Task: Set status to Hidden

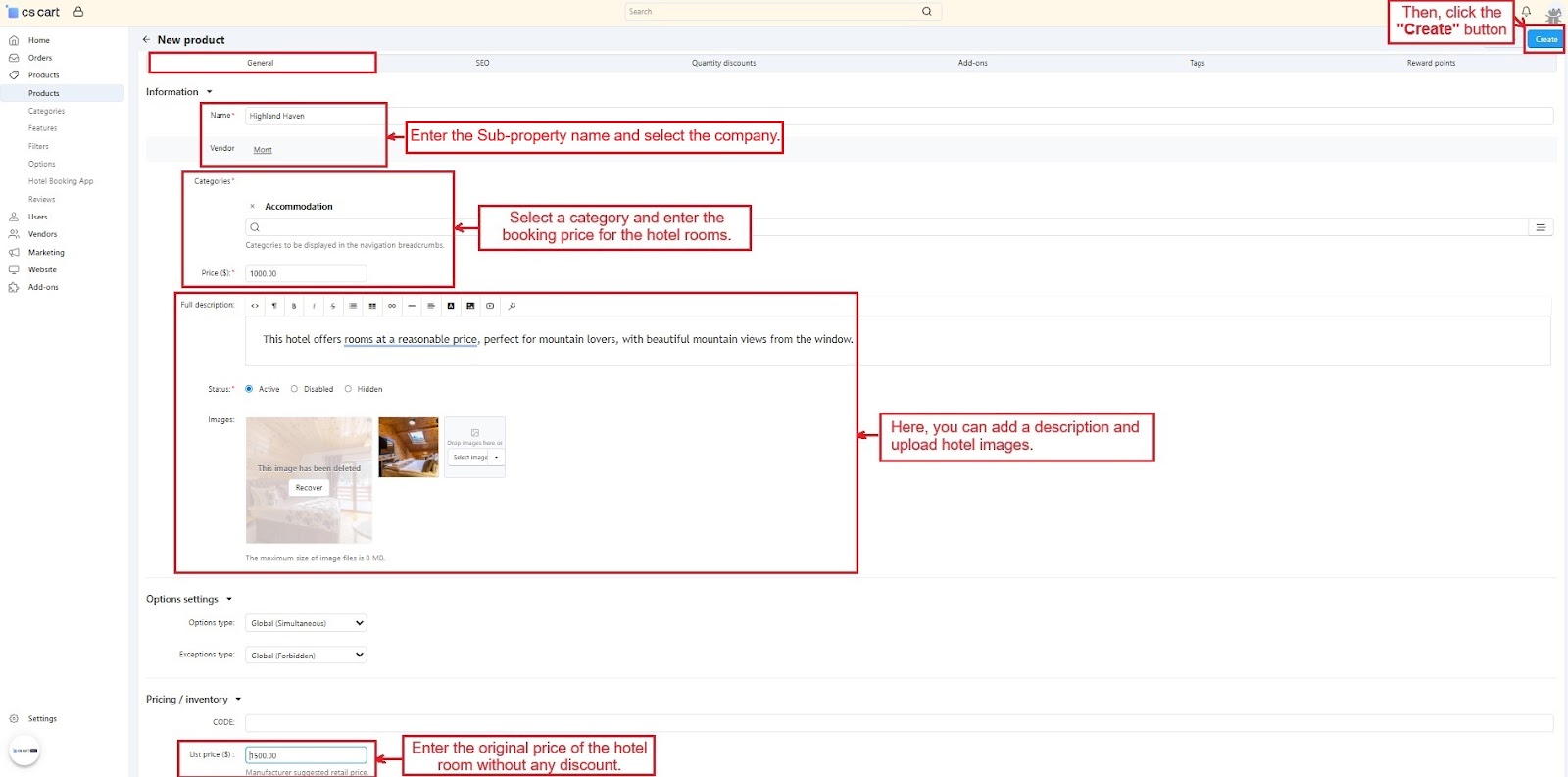Action: pos(348,389)
